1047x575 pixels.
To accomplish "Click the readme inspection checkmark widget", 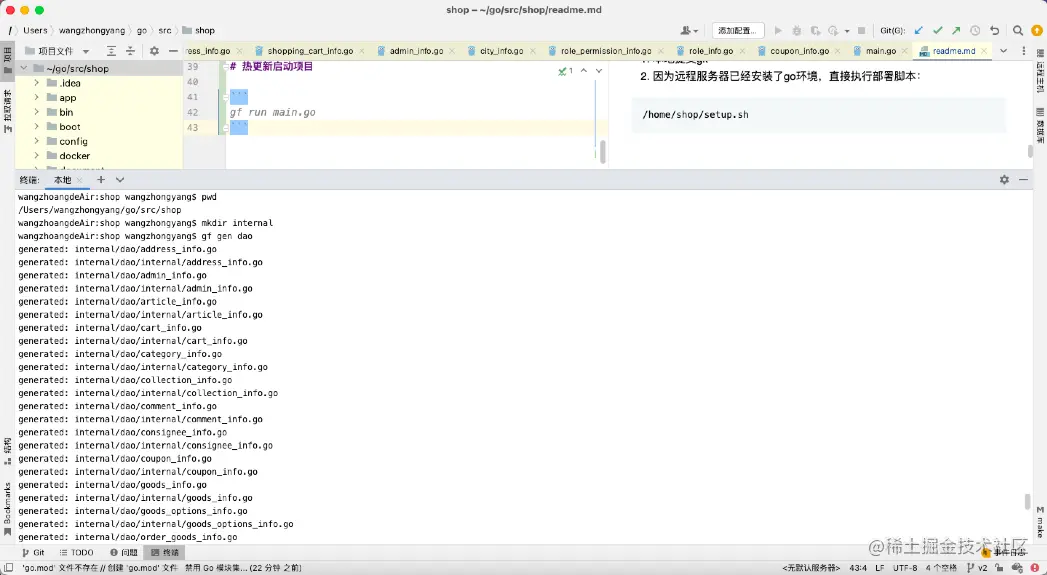I will point(566,71).
